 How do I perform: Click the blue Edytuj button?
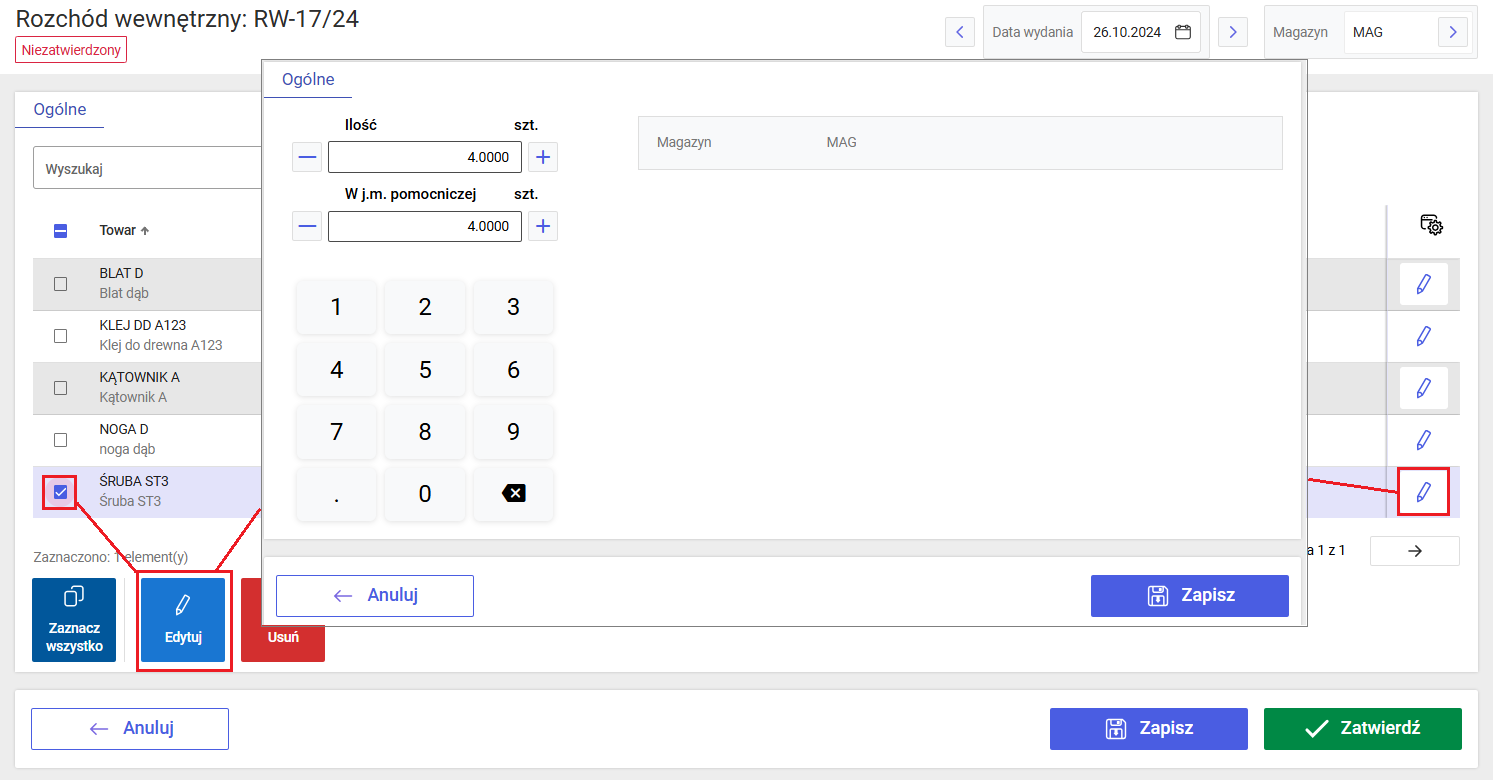tap(183, 620)
